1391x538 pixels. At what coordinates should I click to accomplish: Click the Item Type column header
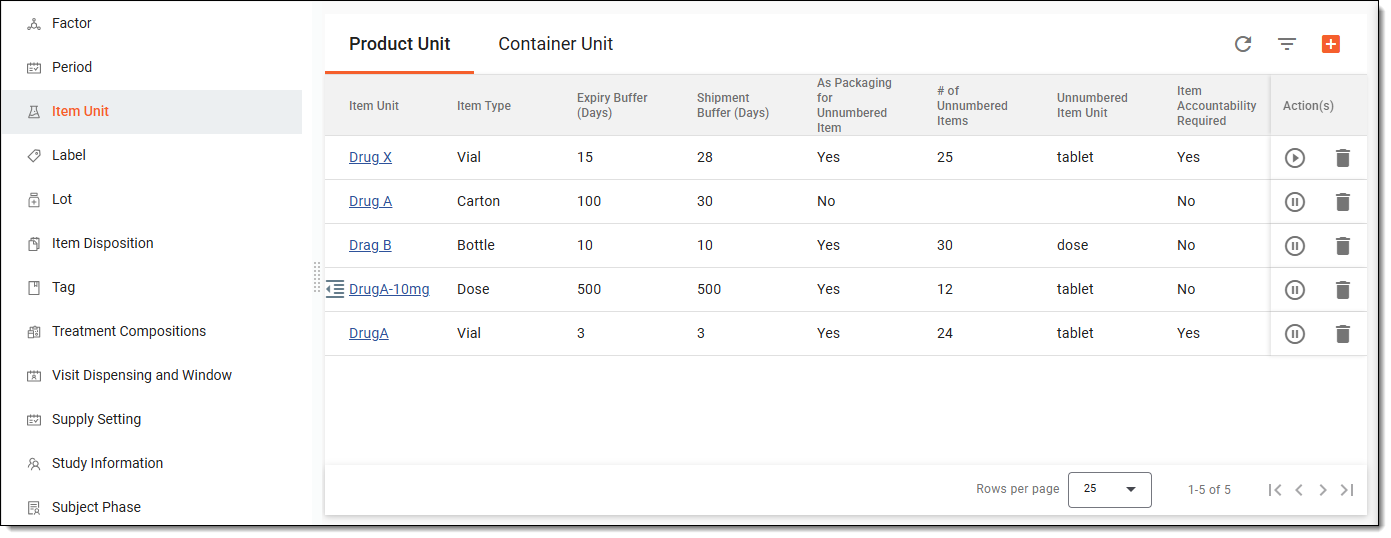484,106
